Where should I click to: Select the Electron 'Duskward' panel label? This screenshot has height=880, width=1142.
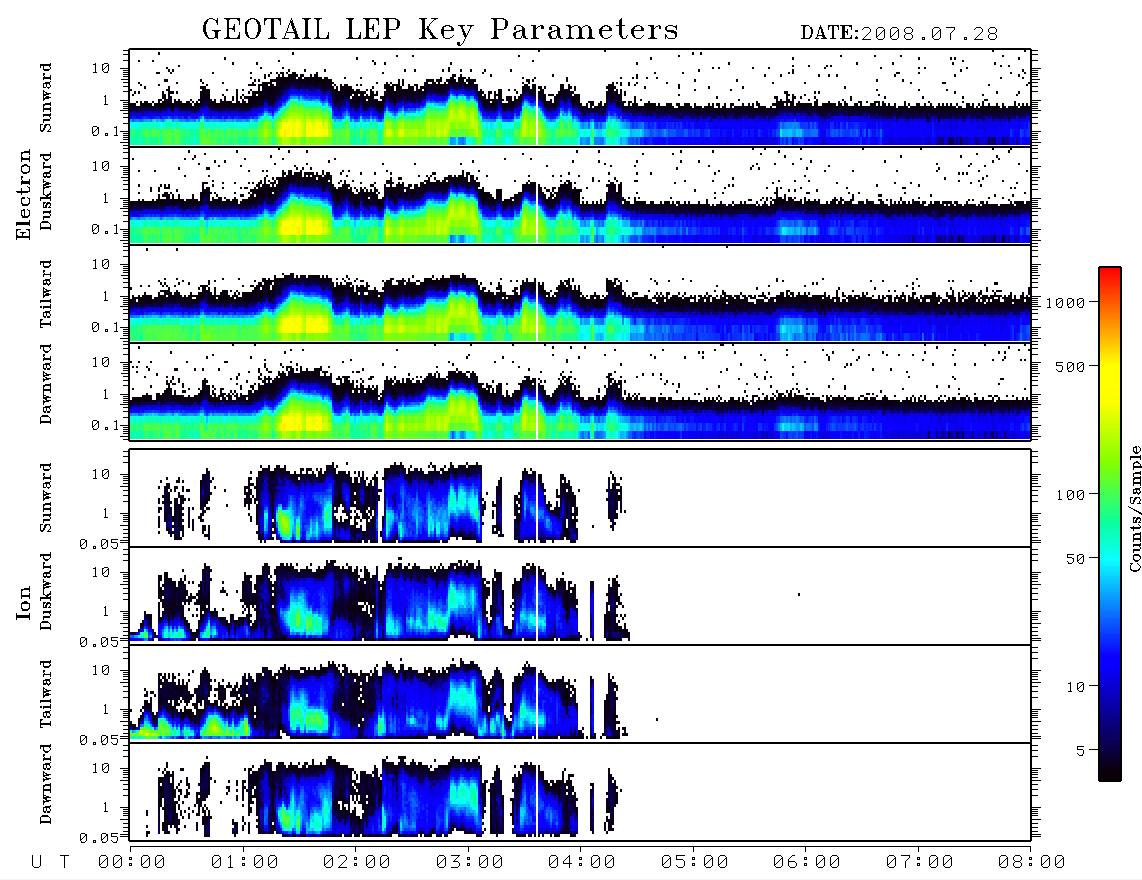46,191
